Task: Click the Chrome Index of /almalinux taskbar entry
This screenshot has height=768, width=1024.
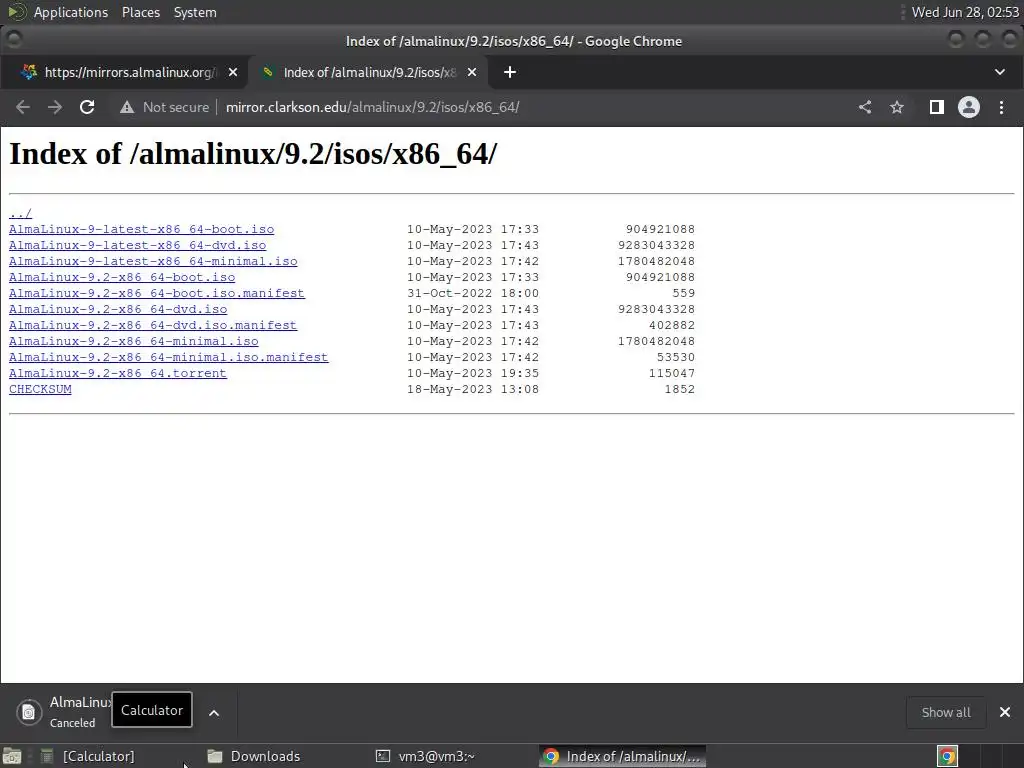Action: (x=624, y=756)
